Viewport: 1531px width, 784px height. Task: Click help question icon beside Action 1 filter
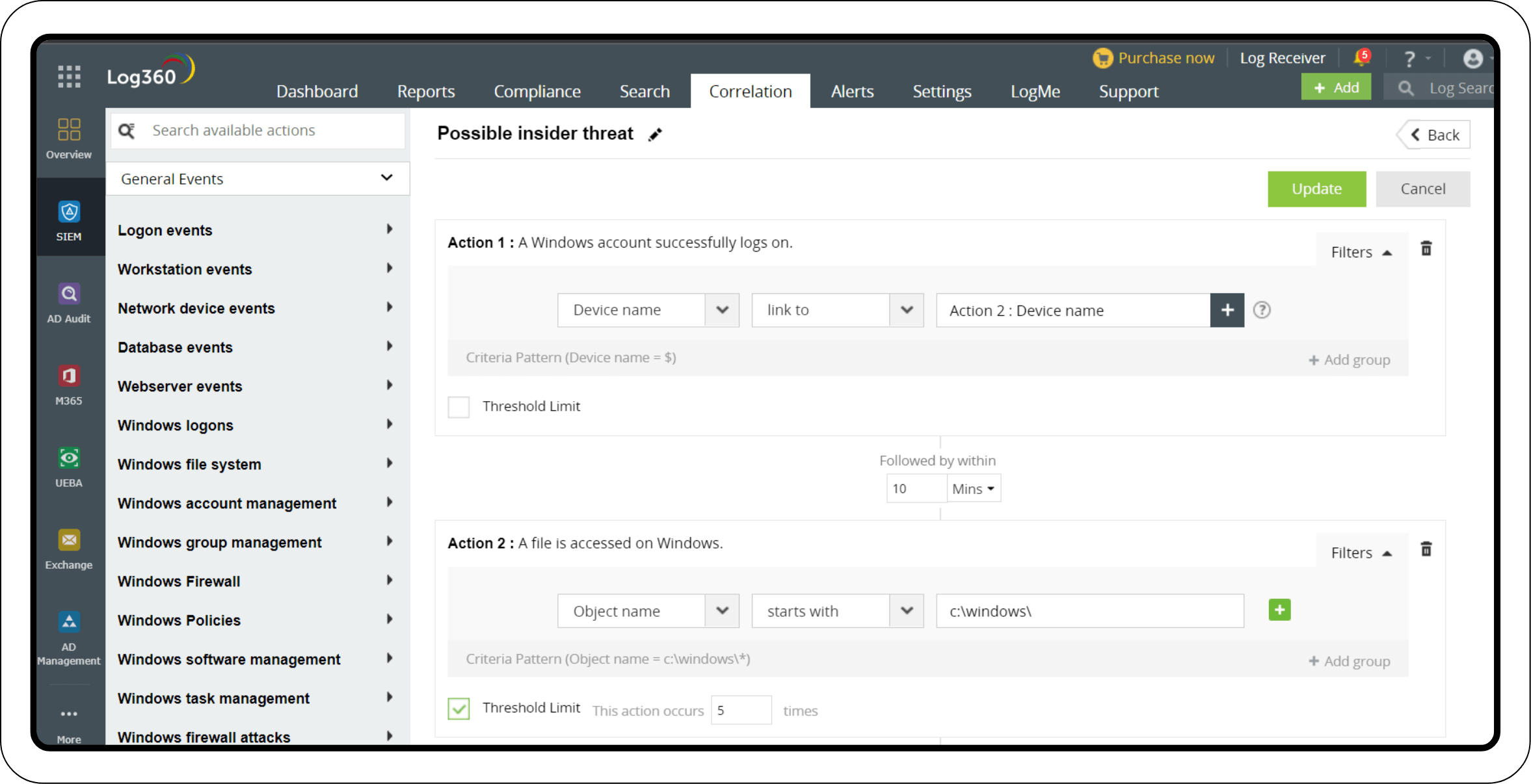click(1262, 310)
